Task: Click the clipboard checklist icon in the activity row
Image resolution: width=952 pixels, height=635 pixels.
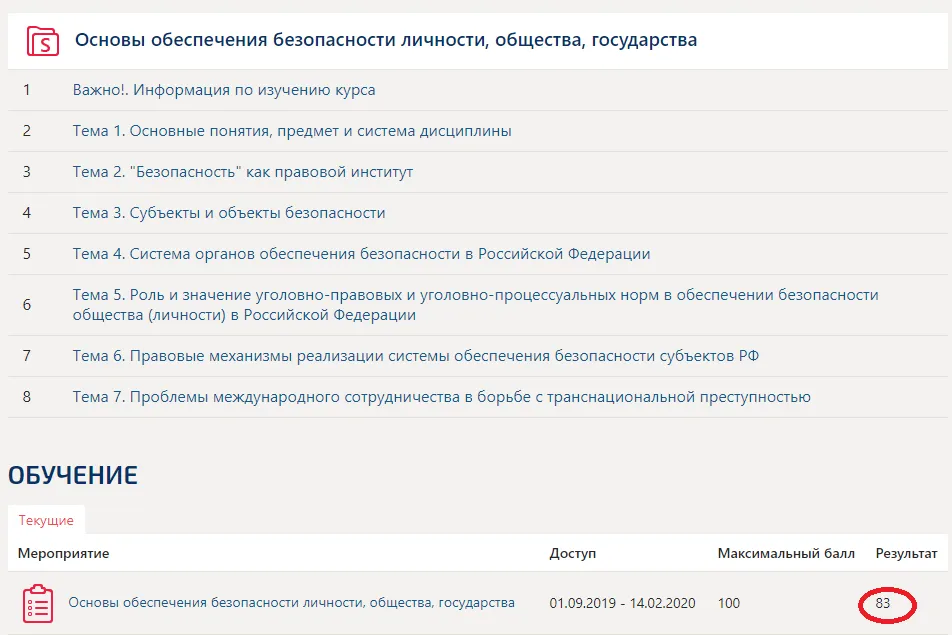Action: tap(37, 603)
